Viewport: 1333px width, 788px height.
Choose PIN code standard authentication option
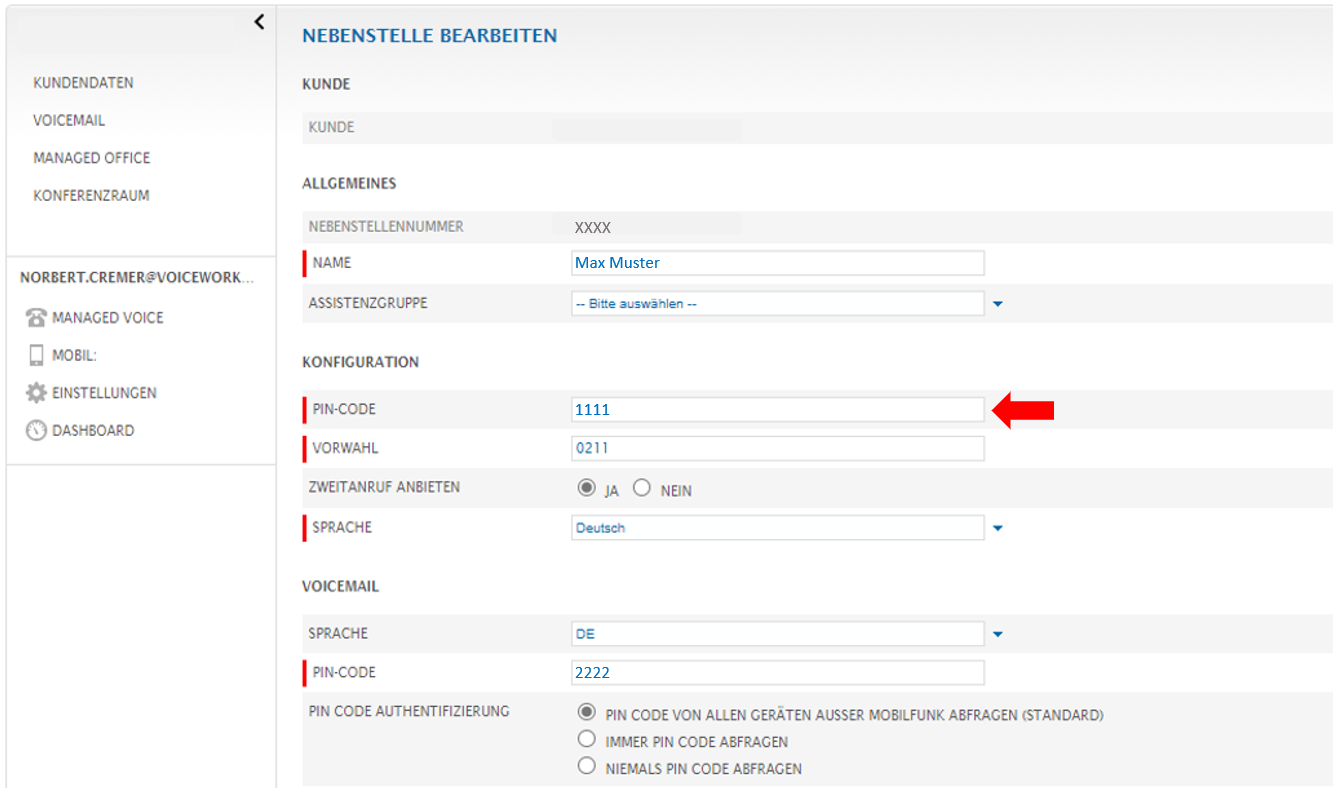click(x=587, y=713)
